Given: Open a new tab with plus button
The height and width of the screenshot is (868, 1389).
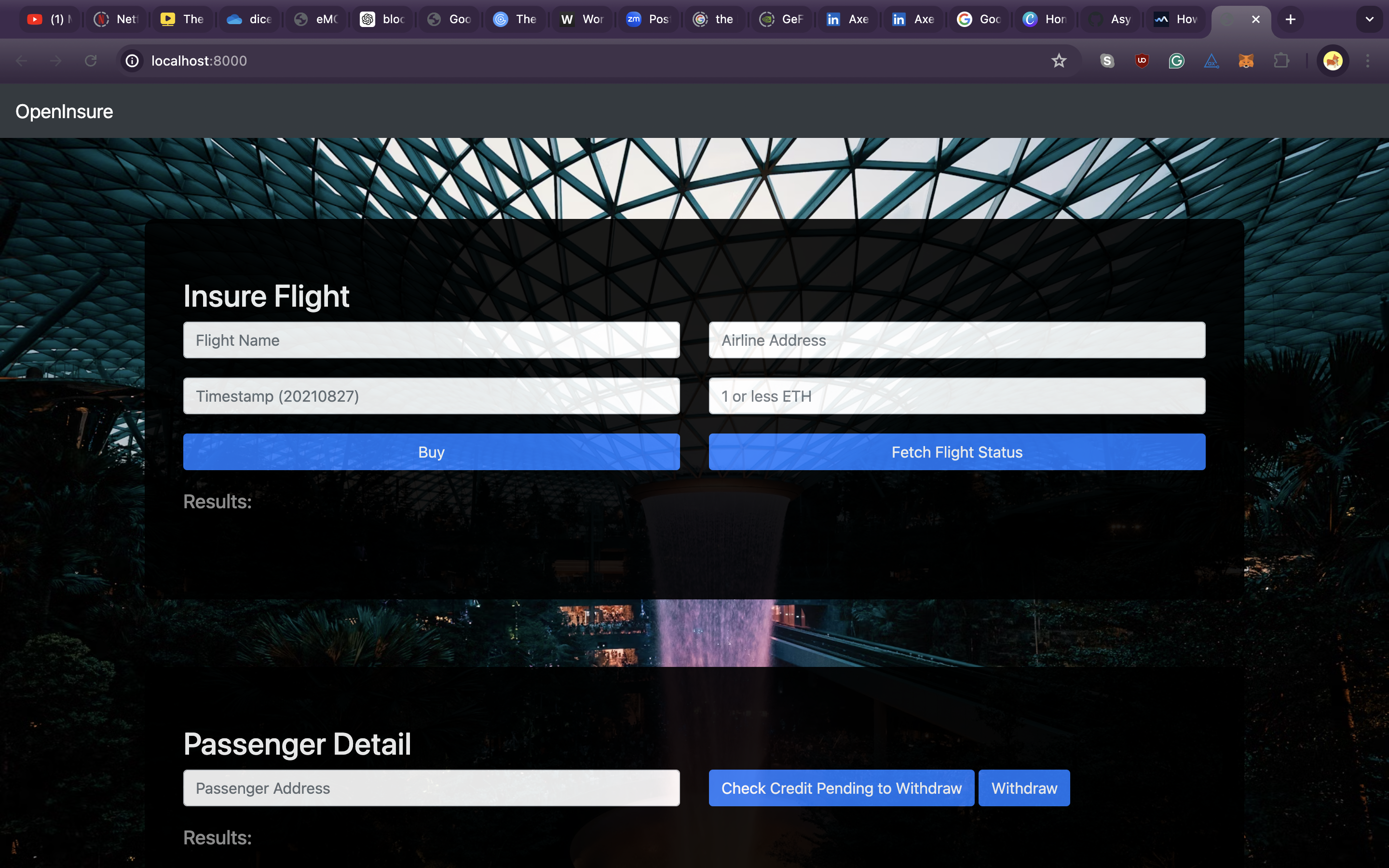Looking at the screenshot, I should click(x=1290, y=19).
